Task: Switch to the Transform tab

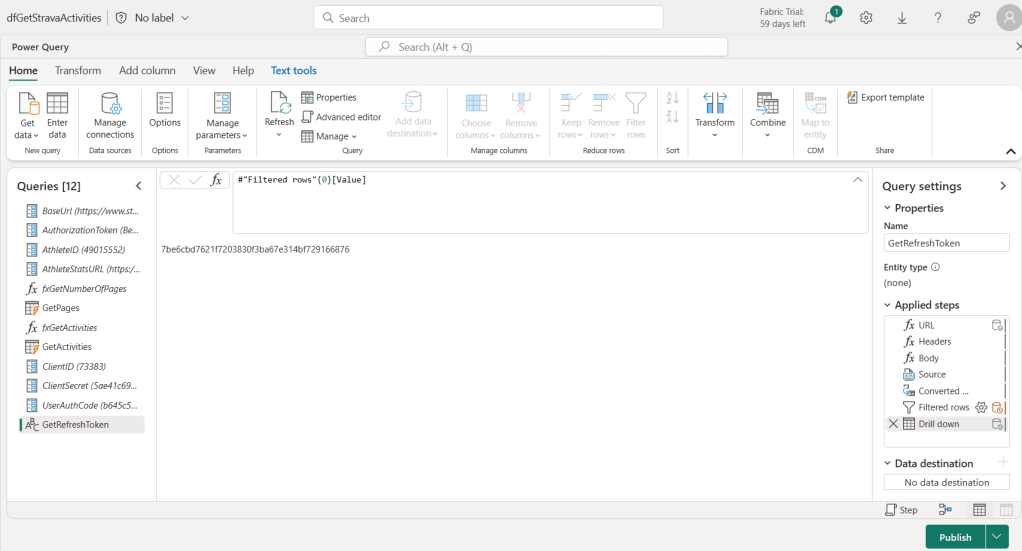Action: pos(78,71)
